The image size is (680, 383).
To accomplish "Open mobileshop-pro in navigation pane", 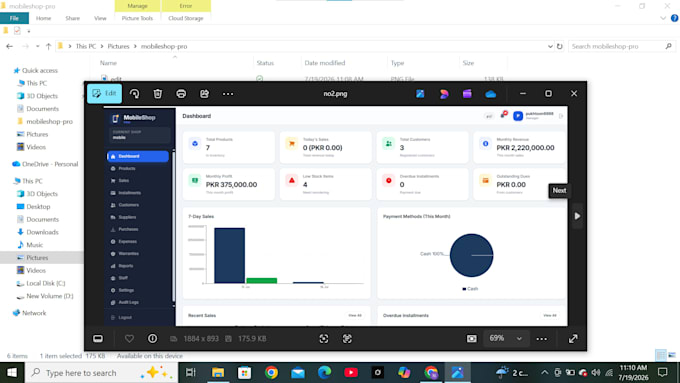I will tap(49, 121).
